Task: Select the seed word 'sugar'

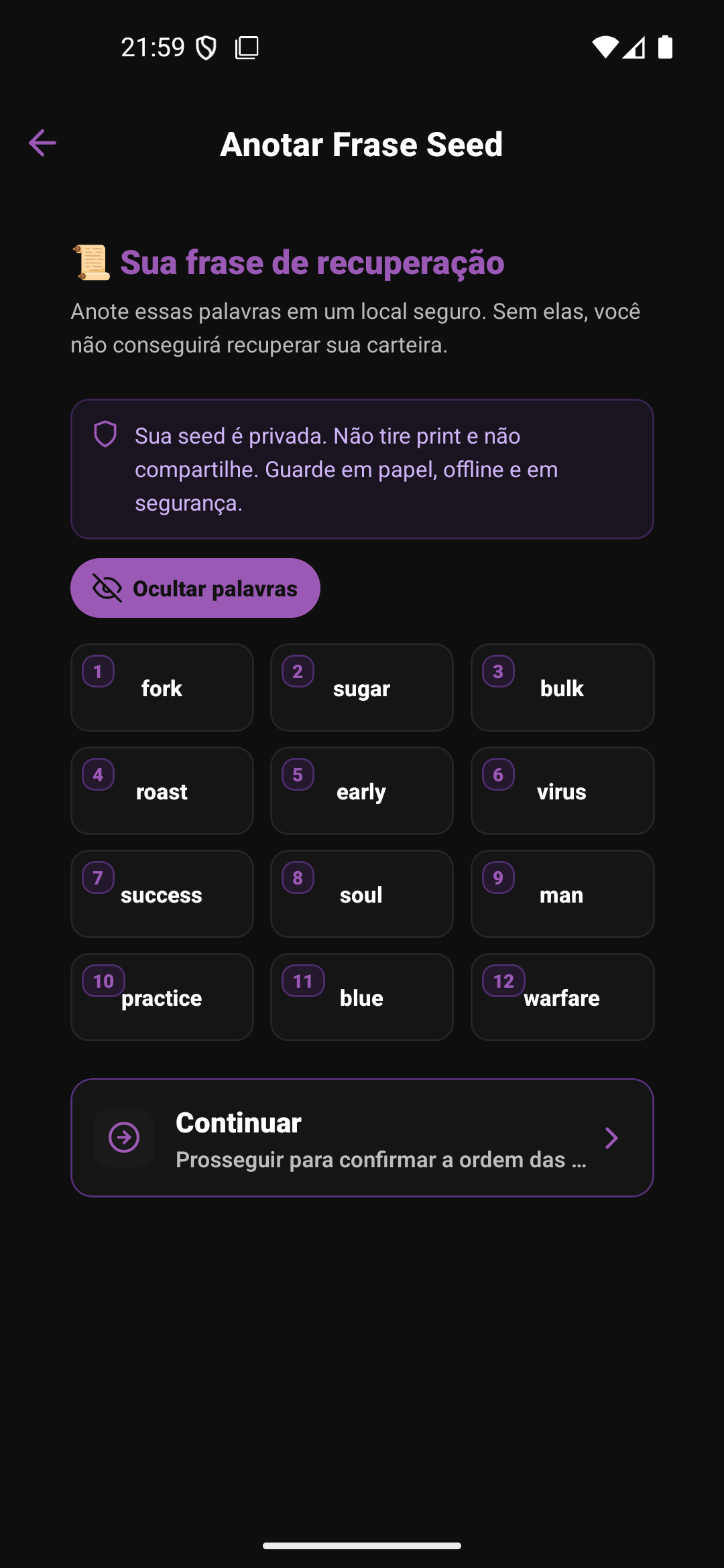Action: [x=362, y=688]
